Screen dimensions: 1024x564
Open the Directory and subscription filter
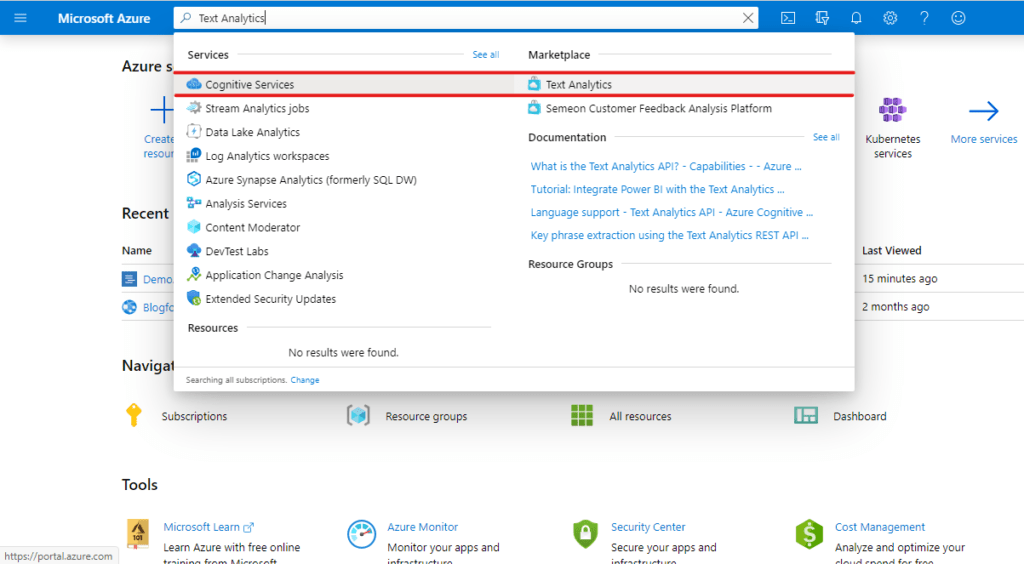[x=822, y=18]
